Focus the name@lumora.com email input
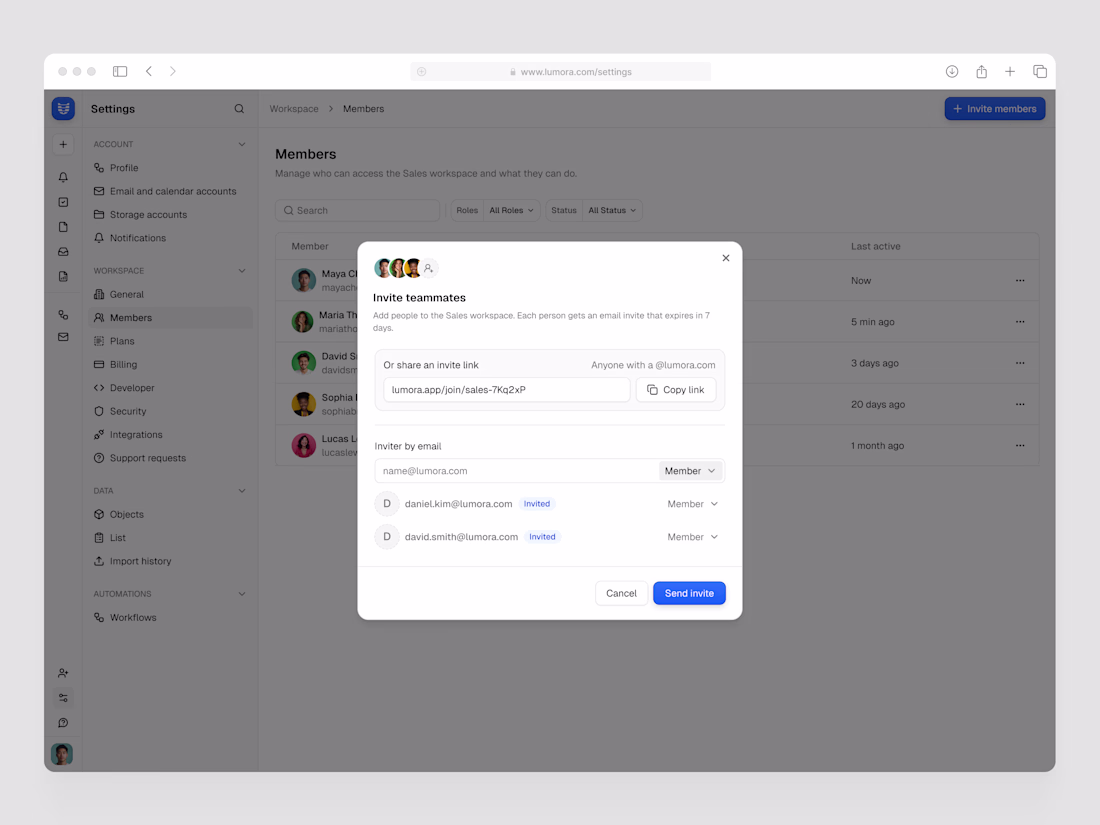The width and height of the screenshot is (1100, 825). 518,471
